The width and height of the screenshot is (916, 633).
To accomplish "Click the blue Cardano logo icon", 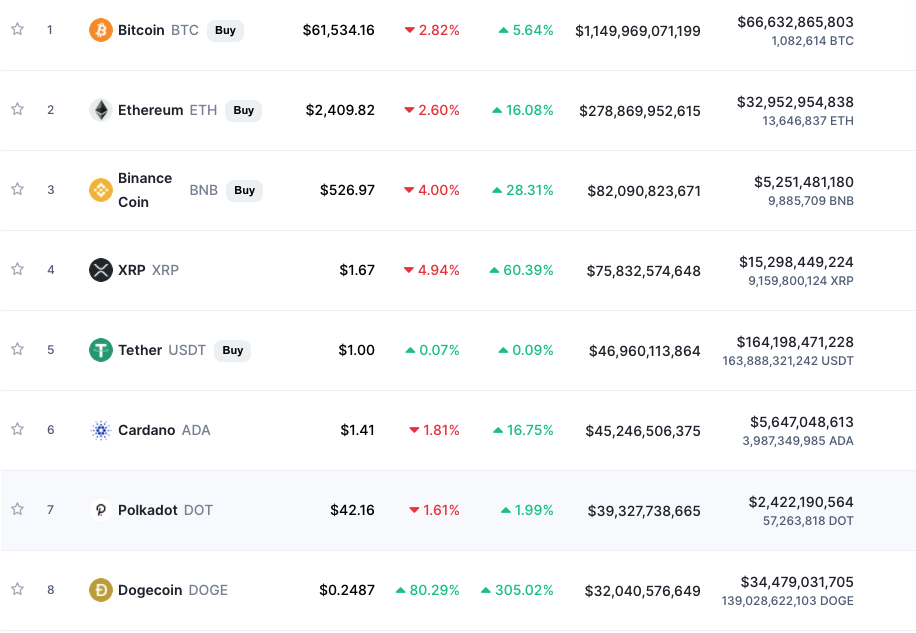I will (x=100, y=430).
